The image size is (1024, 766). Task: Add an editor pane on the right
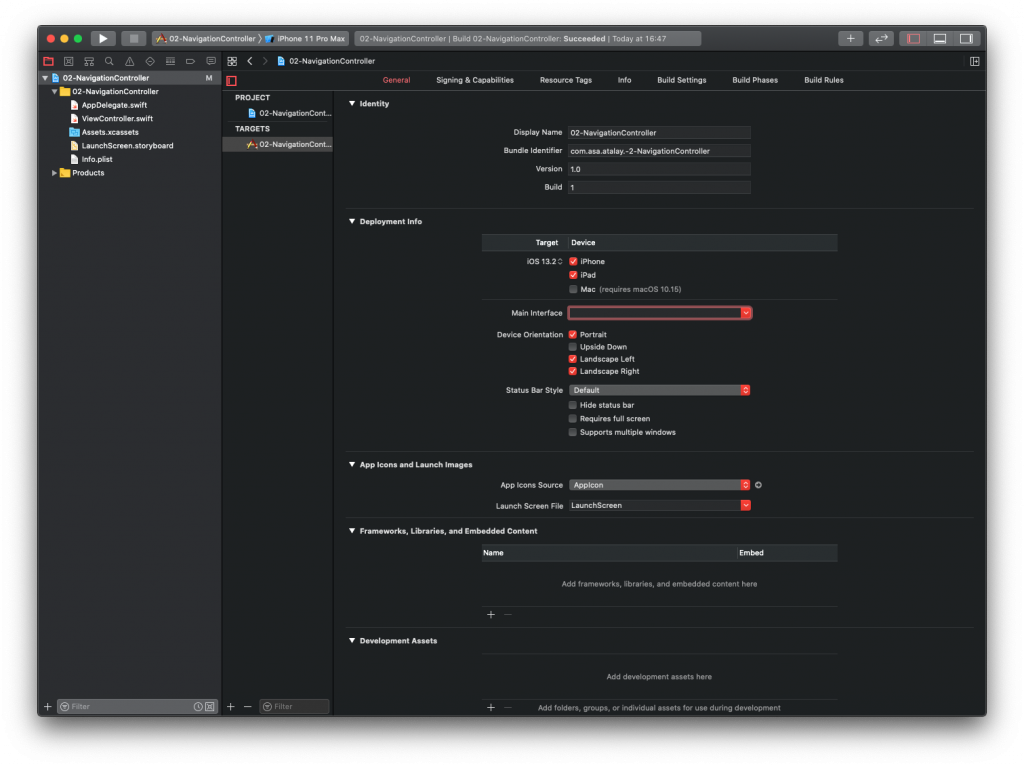tap(974, 61)
